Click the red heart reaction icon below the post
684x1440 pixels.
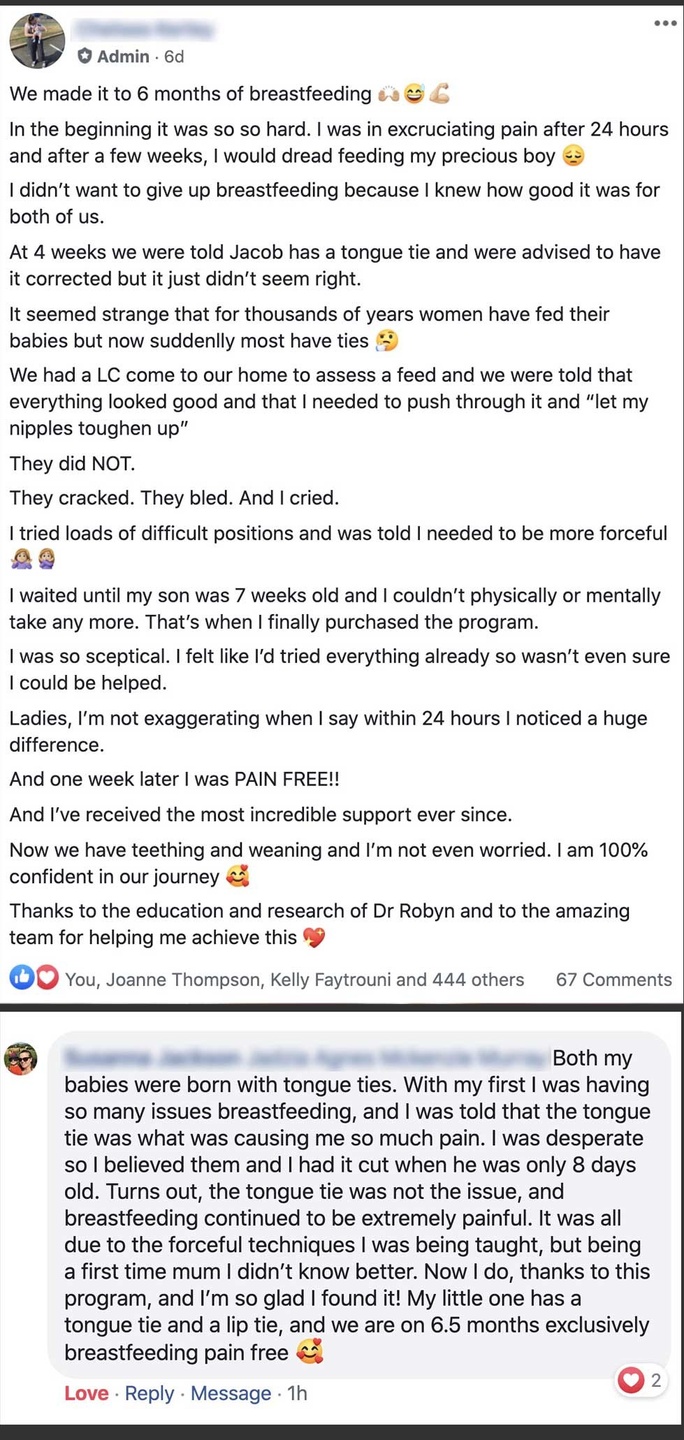(x=47, y=978)
